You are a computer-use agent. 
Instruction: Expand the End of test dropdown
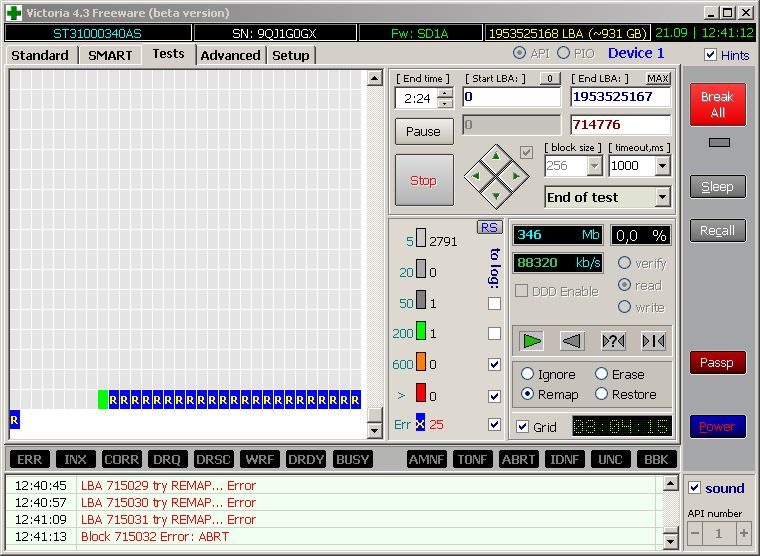pyautogui.click(x=663, y=197)
